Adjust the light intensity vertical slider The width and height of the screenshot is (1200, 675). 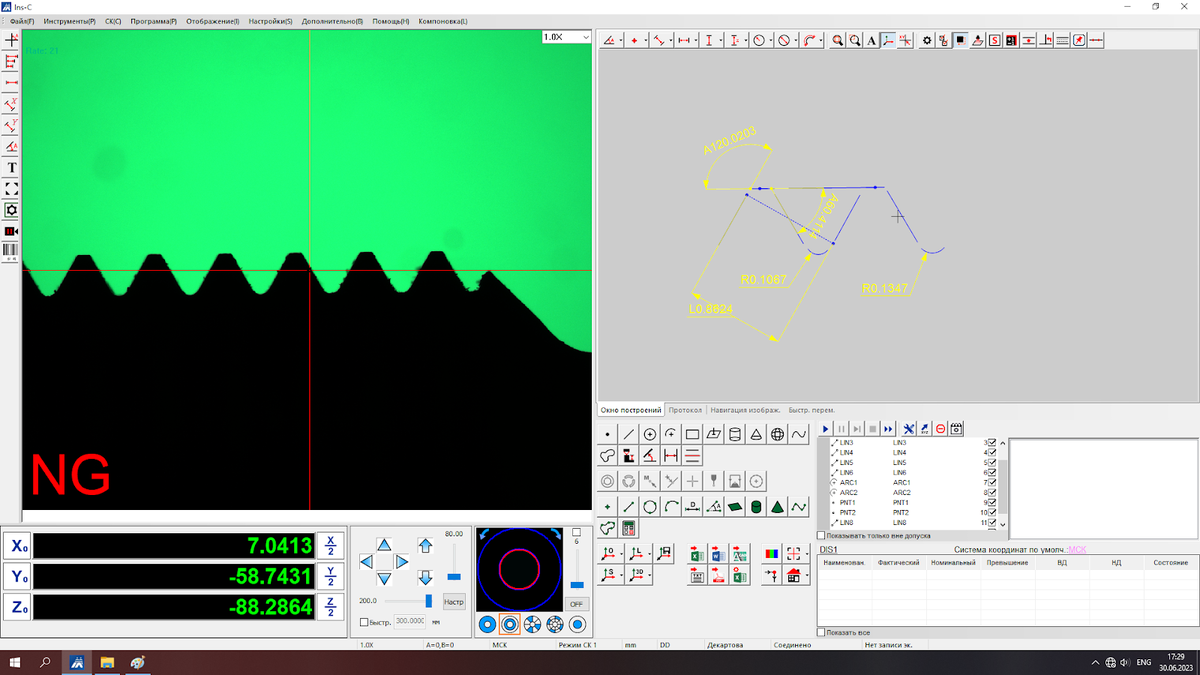click(x=577, y=584)
